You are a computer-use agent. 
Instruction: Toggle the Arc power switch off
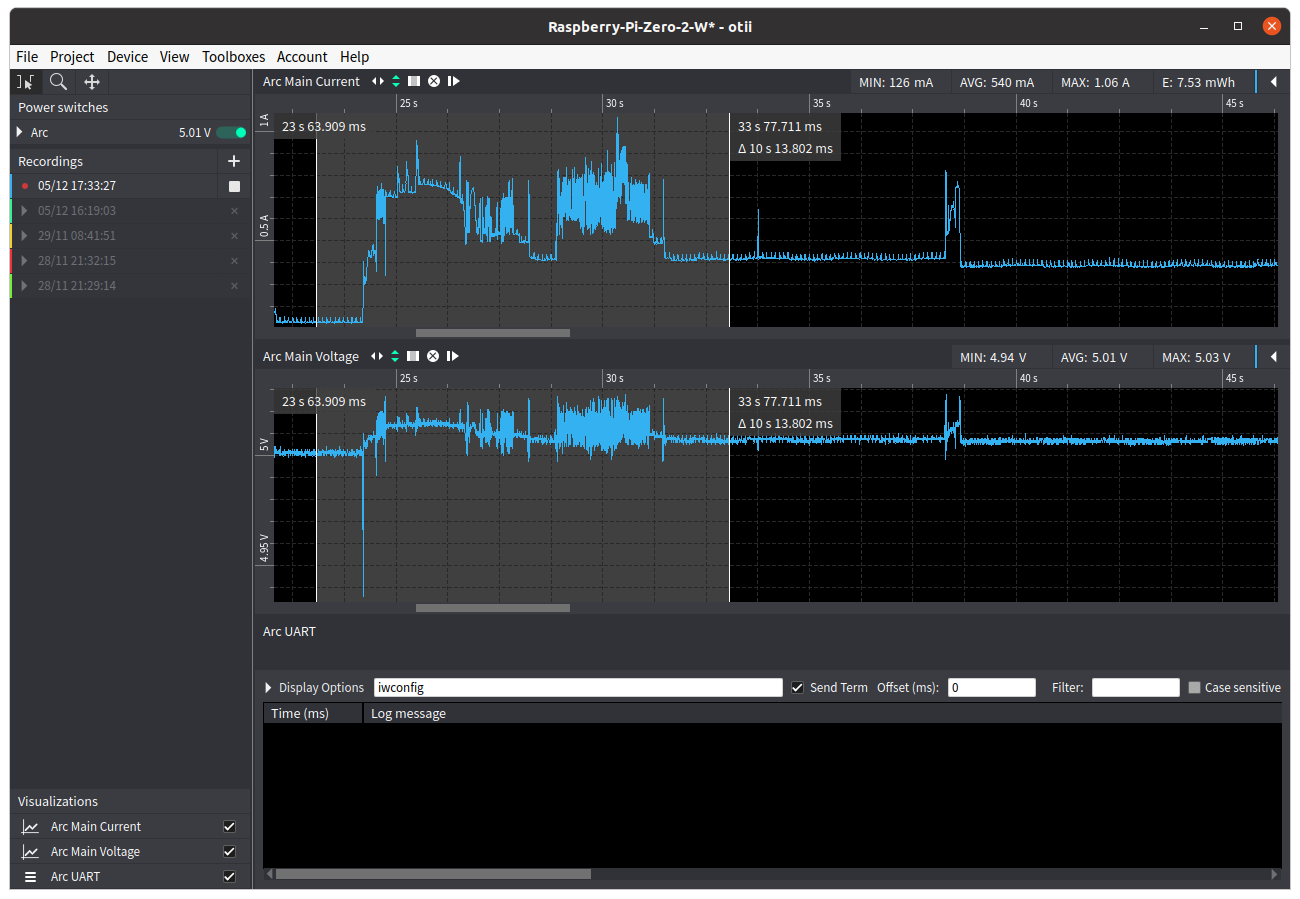232,133
